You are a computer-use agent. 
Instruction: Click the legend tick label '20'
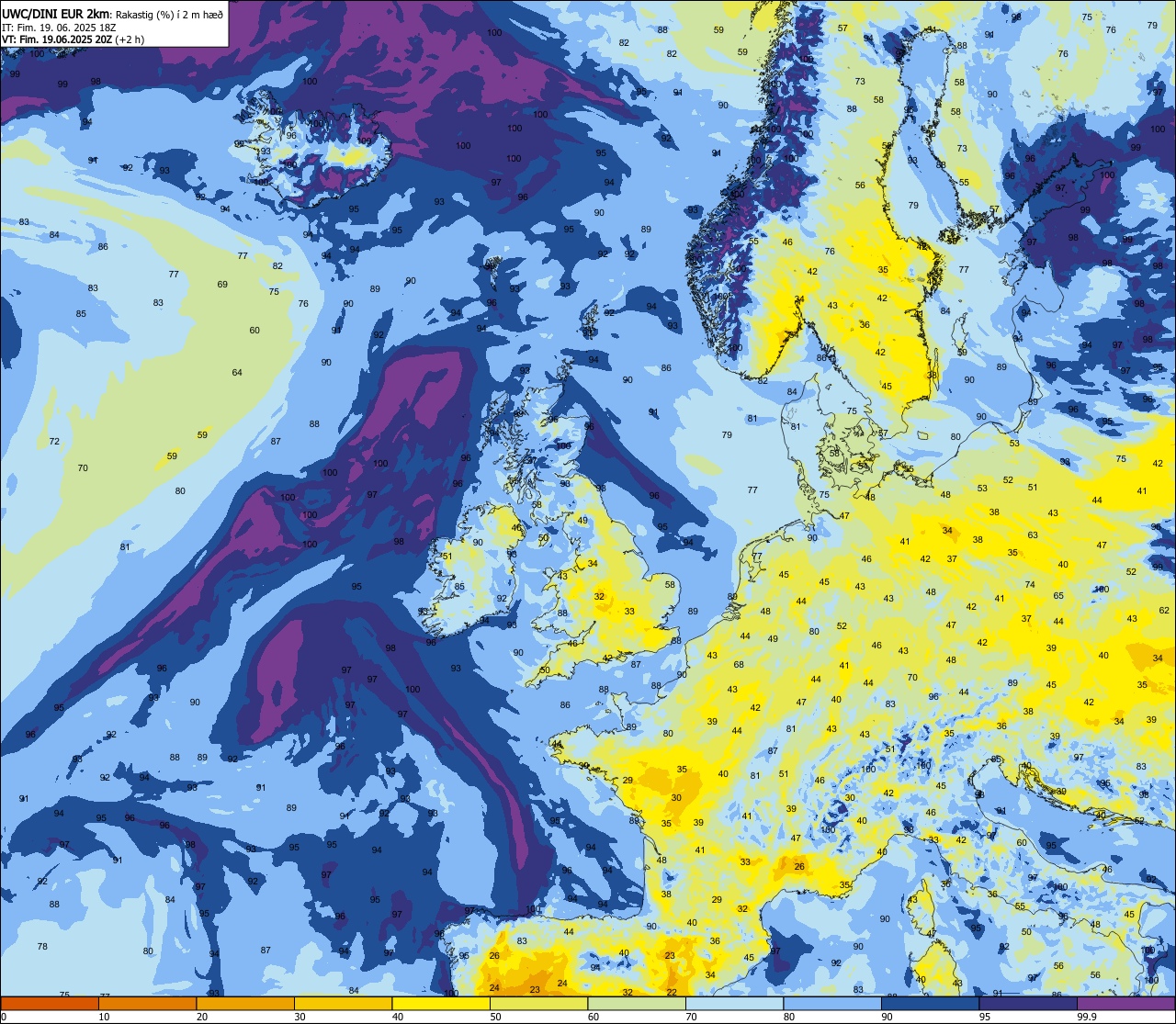tap(201, 1017)
